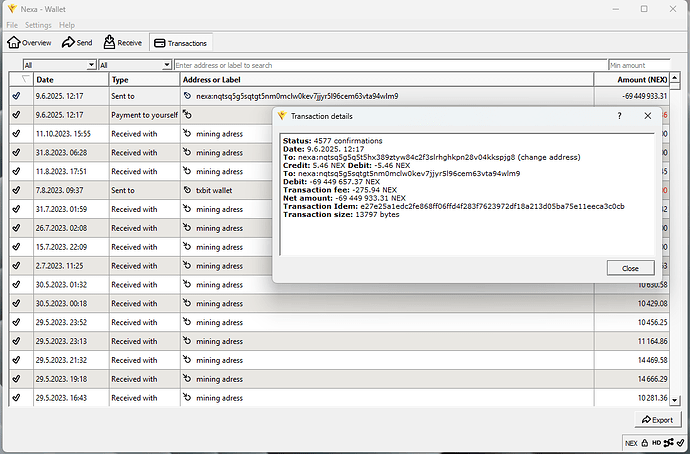Image resolution: width=690 pixels, height=454 pixels.
Task: Click the HD wallet icon in status bar
Action: (656, 443)
